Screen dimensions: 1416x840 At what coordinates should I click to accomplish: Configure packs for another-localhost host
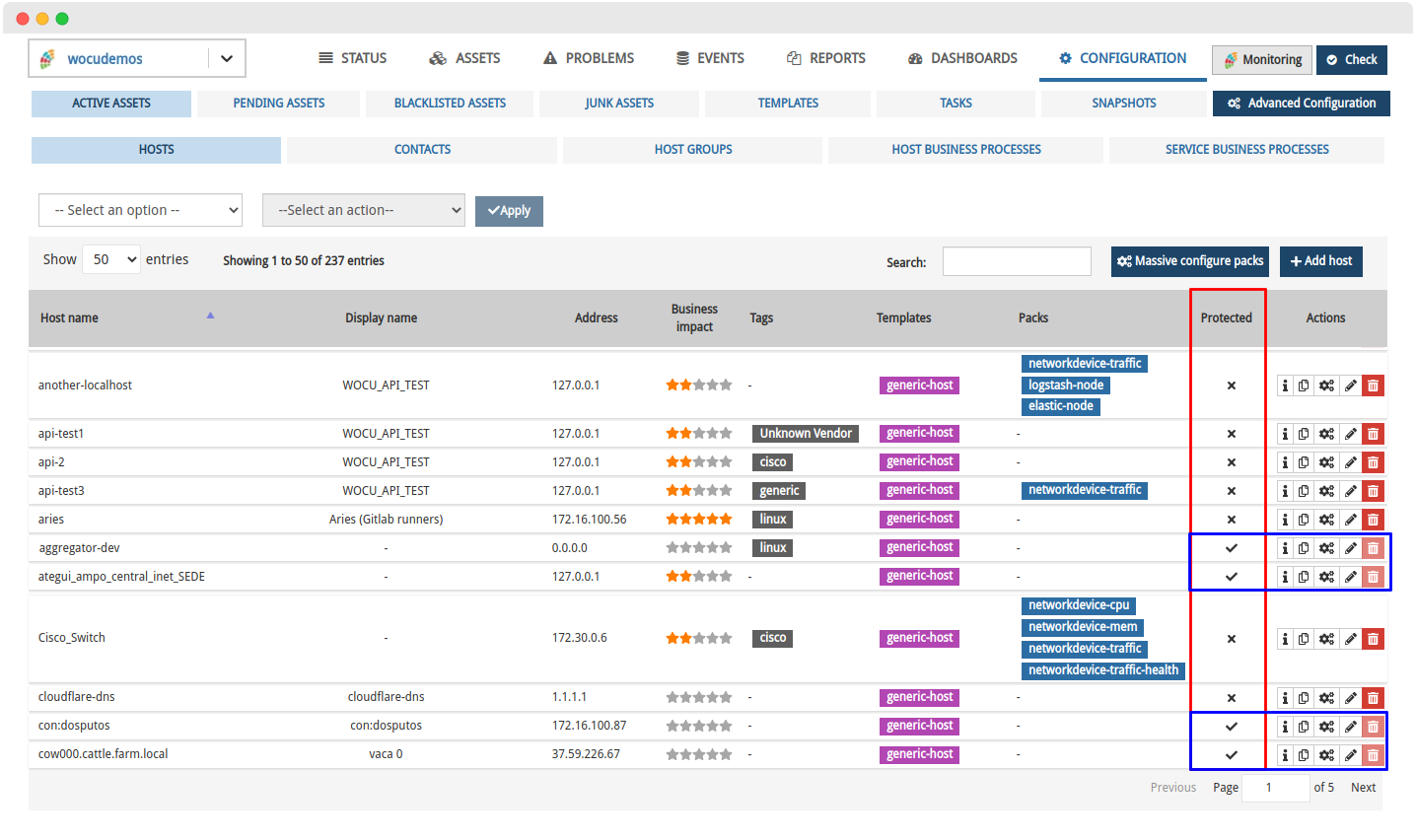[1327, 385]
